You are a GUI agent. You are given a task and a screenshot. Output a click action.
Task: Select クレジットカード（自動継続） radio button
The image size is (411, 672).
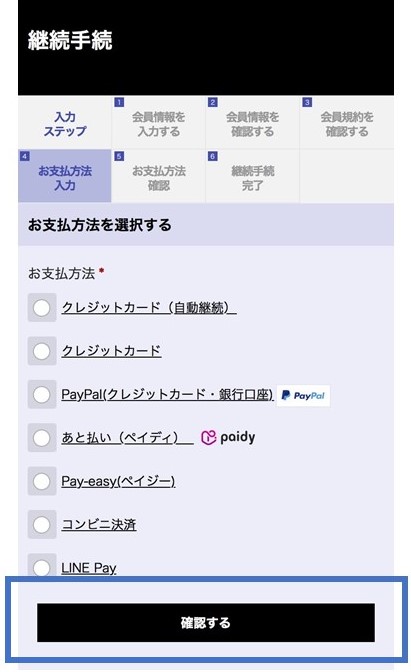coord(42,307)
